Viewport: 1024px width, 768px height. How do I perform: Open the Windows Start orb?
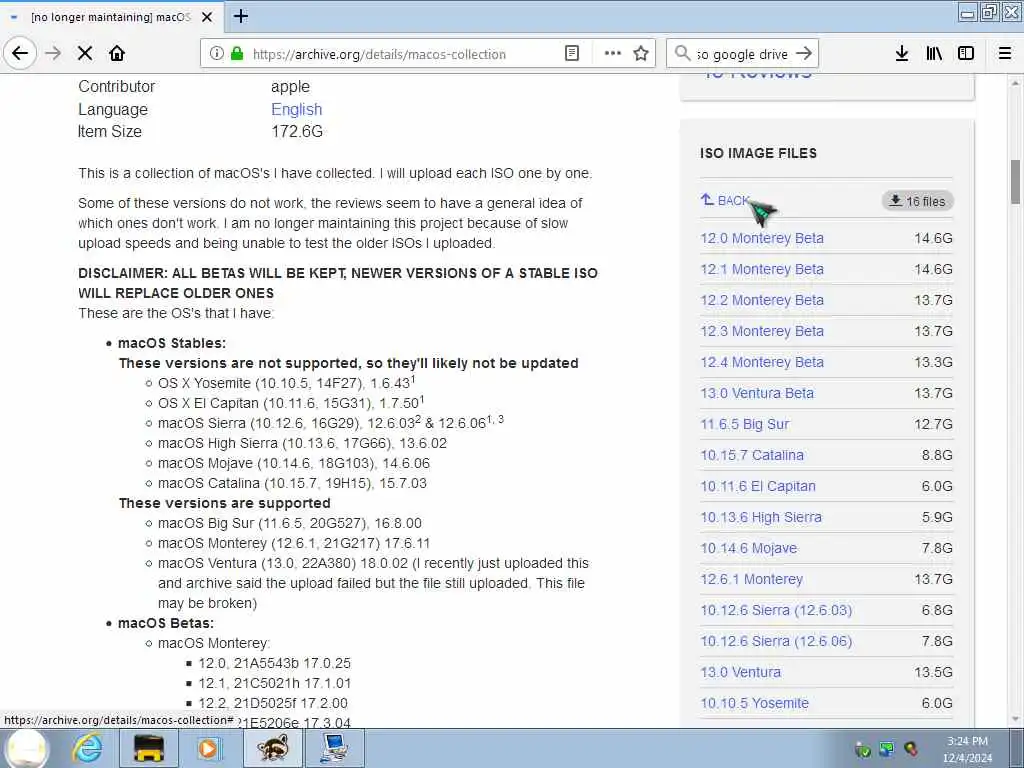coord(27,748)
